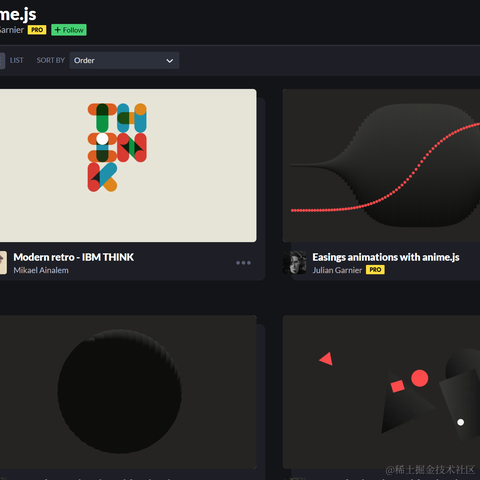This screenshot has height=480, width=480.
Task: Open the Sort By Order dropdown
Action: (124, 60)
